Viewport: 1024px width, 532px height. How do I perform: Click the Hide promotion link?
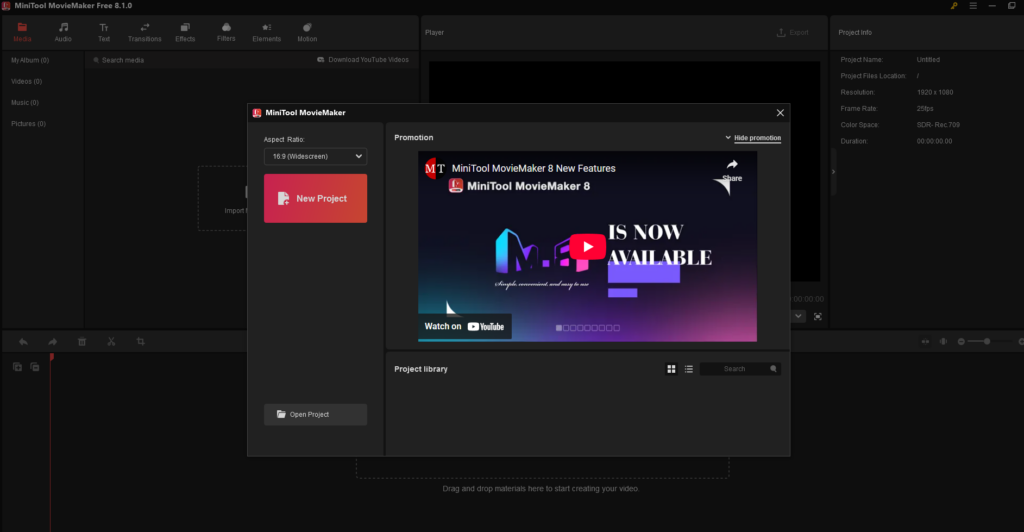[758, 138]
